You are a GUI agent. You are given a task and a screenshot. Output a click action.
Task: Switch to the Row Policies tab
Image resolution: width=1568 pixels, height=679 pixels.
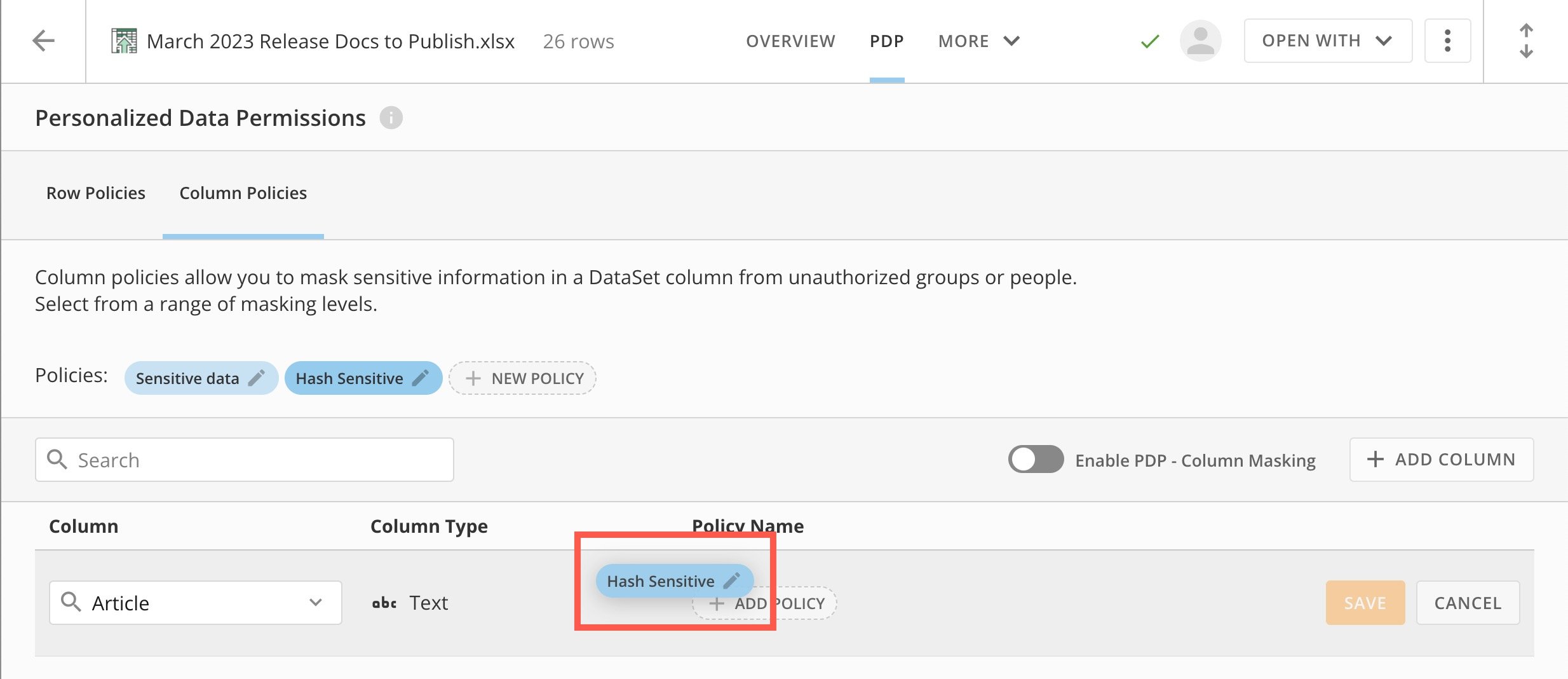[x=96, y=193]
